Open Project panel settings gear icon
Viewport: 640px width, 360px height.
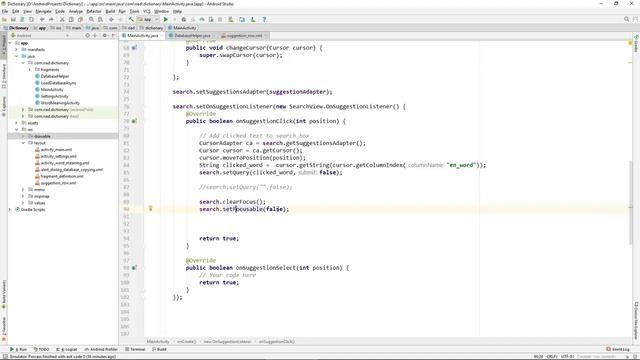coord(104,36)
